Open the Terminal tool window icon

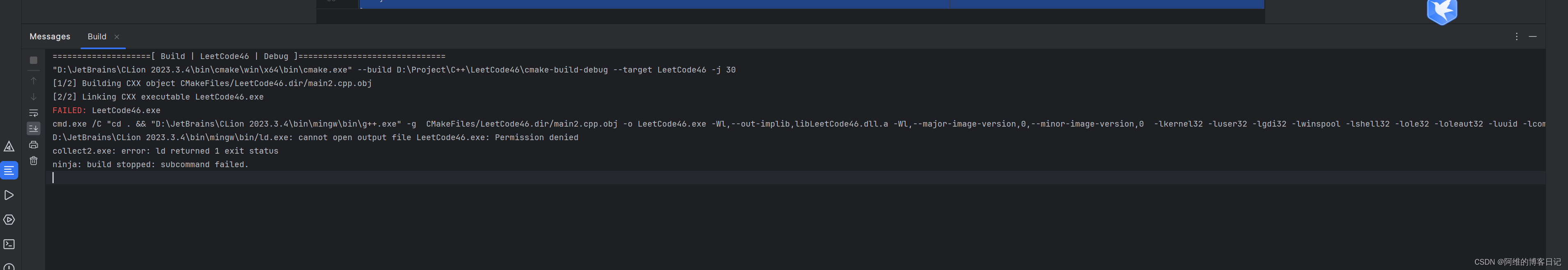9,243
